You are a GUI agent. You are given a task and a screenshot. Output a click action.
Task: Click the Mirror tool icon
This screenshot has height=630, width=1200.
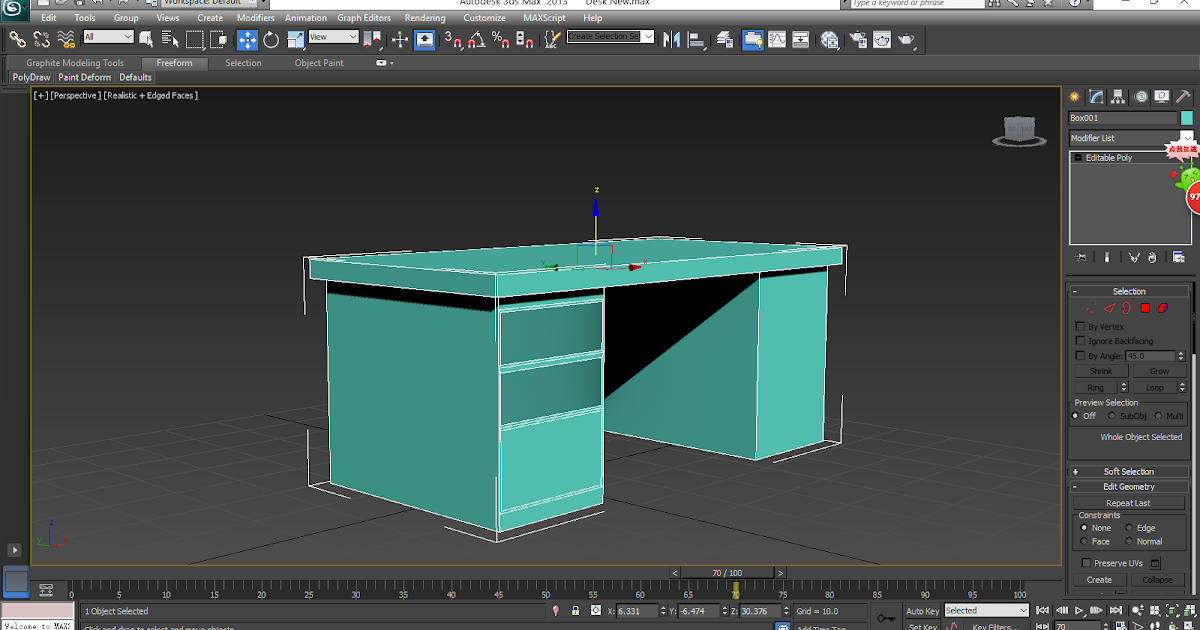671,40
